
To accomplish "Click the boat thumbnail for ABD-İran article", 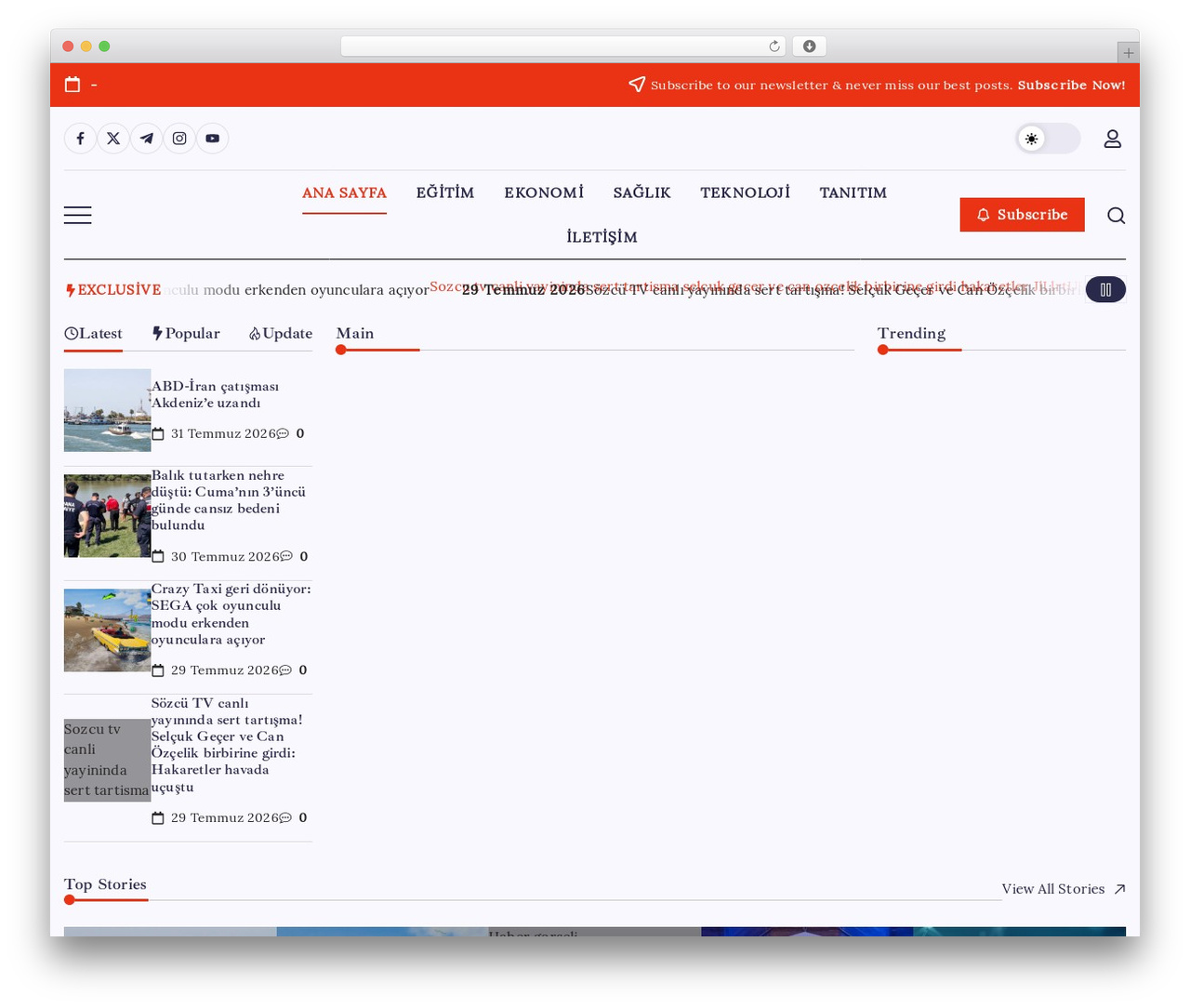I will (x=107, y=410).
